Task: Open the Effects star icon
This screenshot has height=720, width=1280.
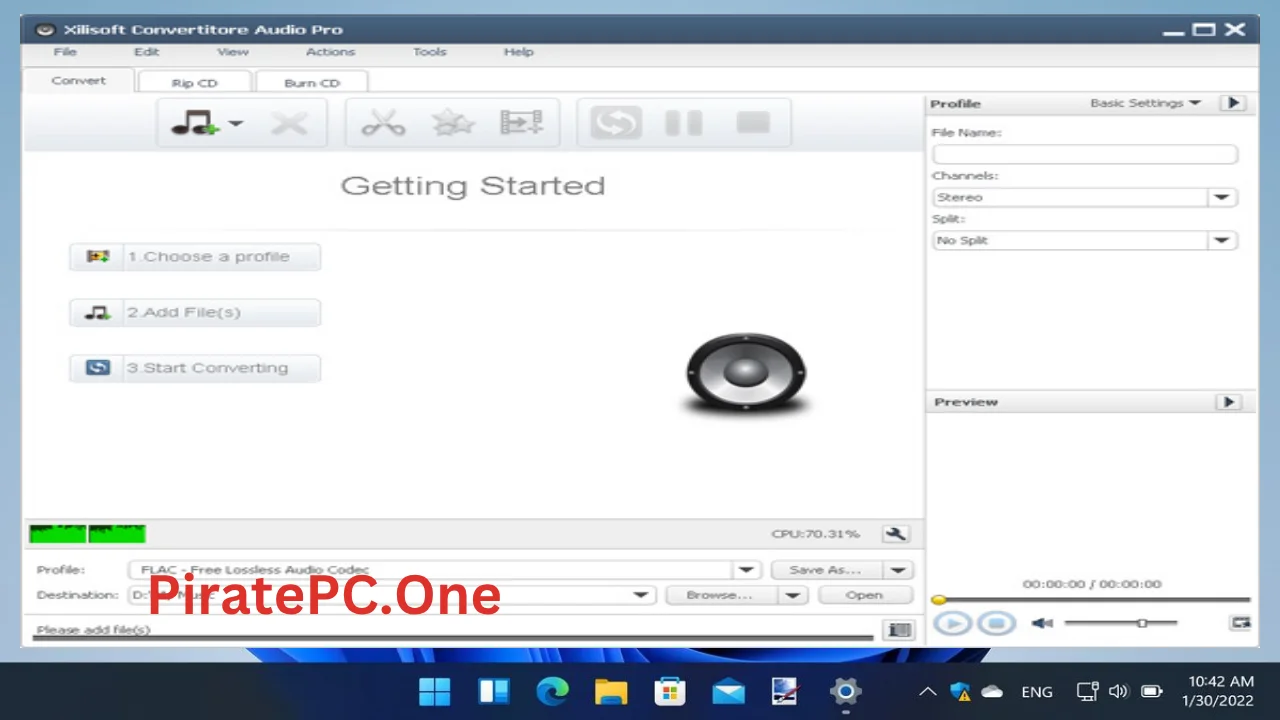Action: coord(453,123)
